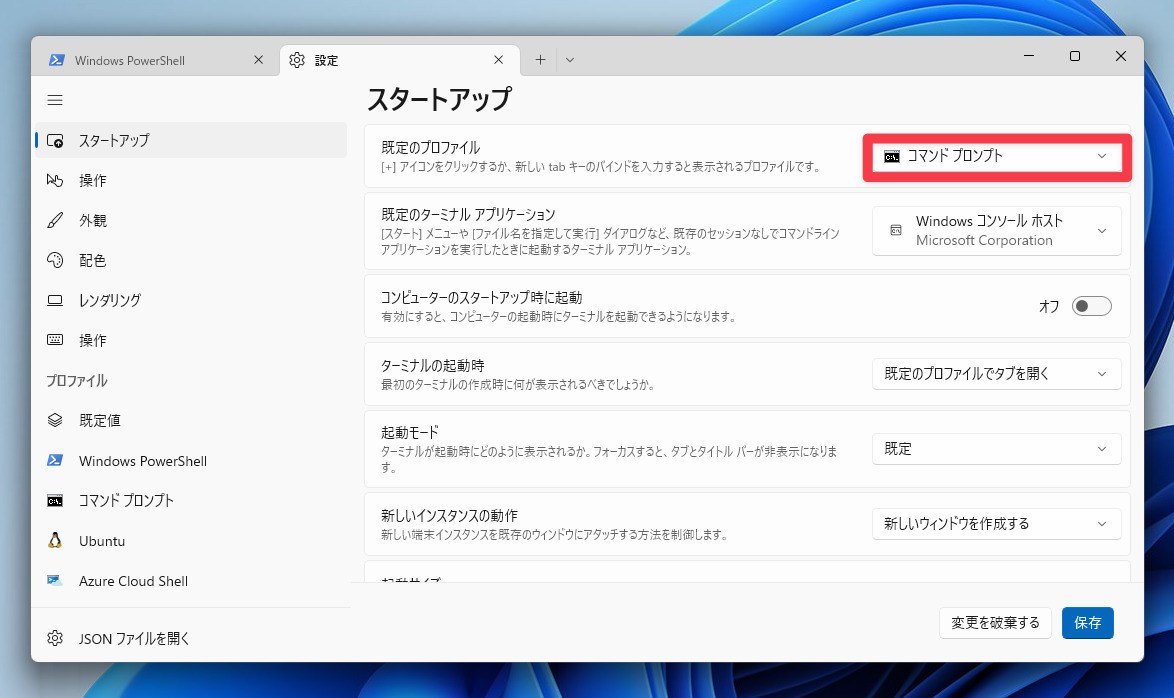The height and width of the screenshot is (698, 1174).
Task: Expand ターミナルの起動時 dropdown
Action: 996,374
